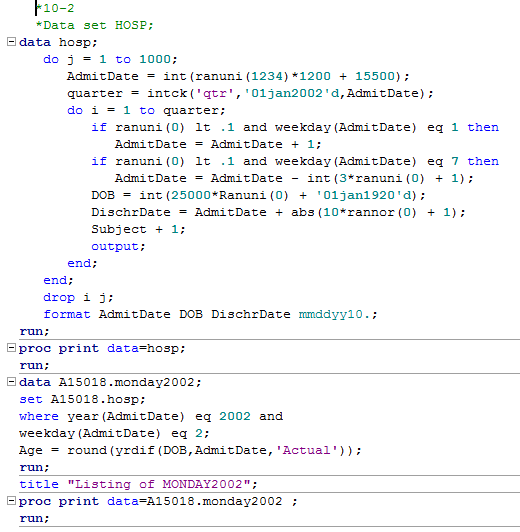Click the line 'where year(AdmitDate) eq 2002 and'
The width and height of the screenshot is (520, 532).
click(x=151, y=416)
